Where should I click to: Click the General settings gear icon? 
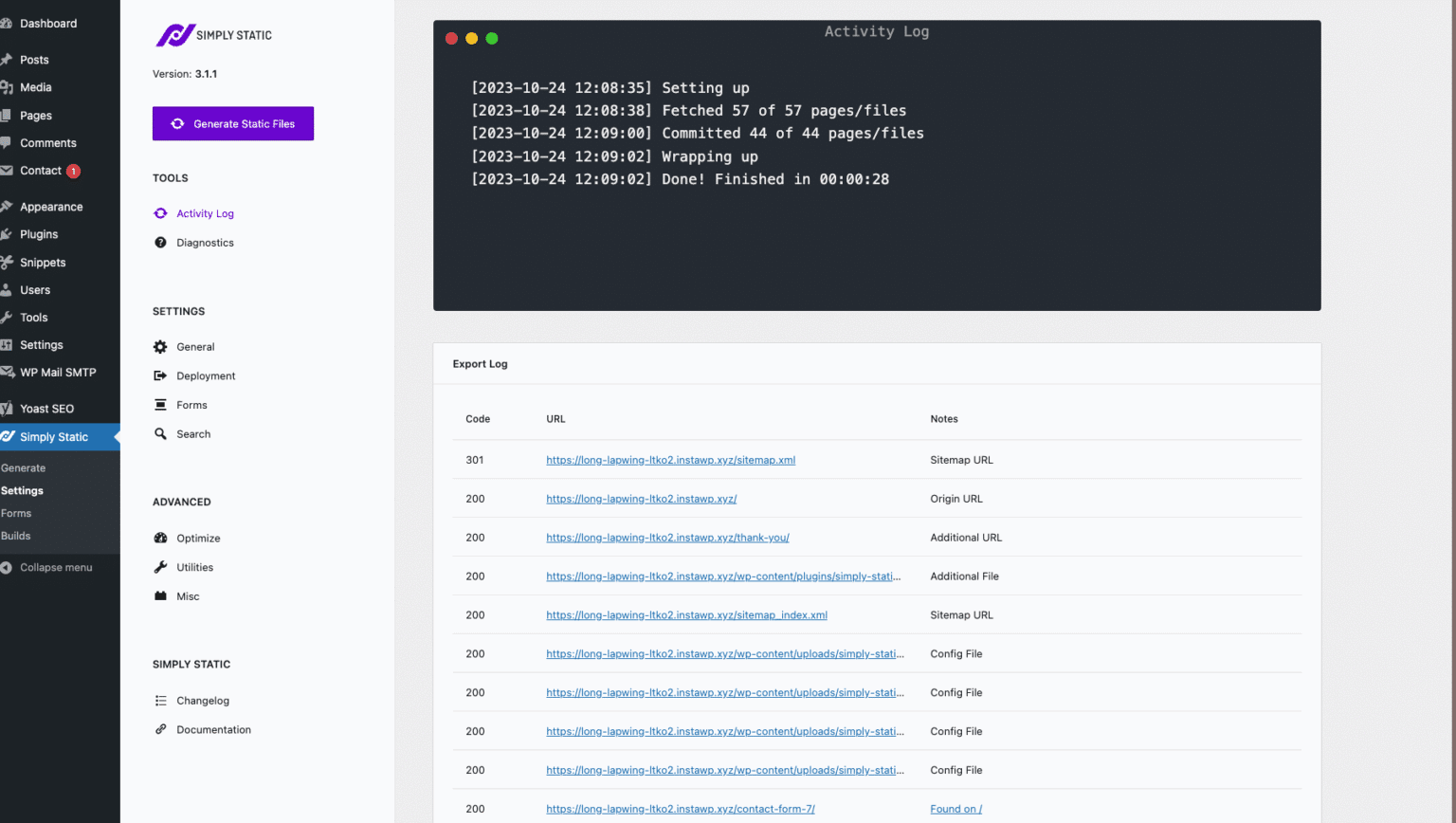[160, 346]
